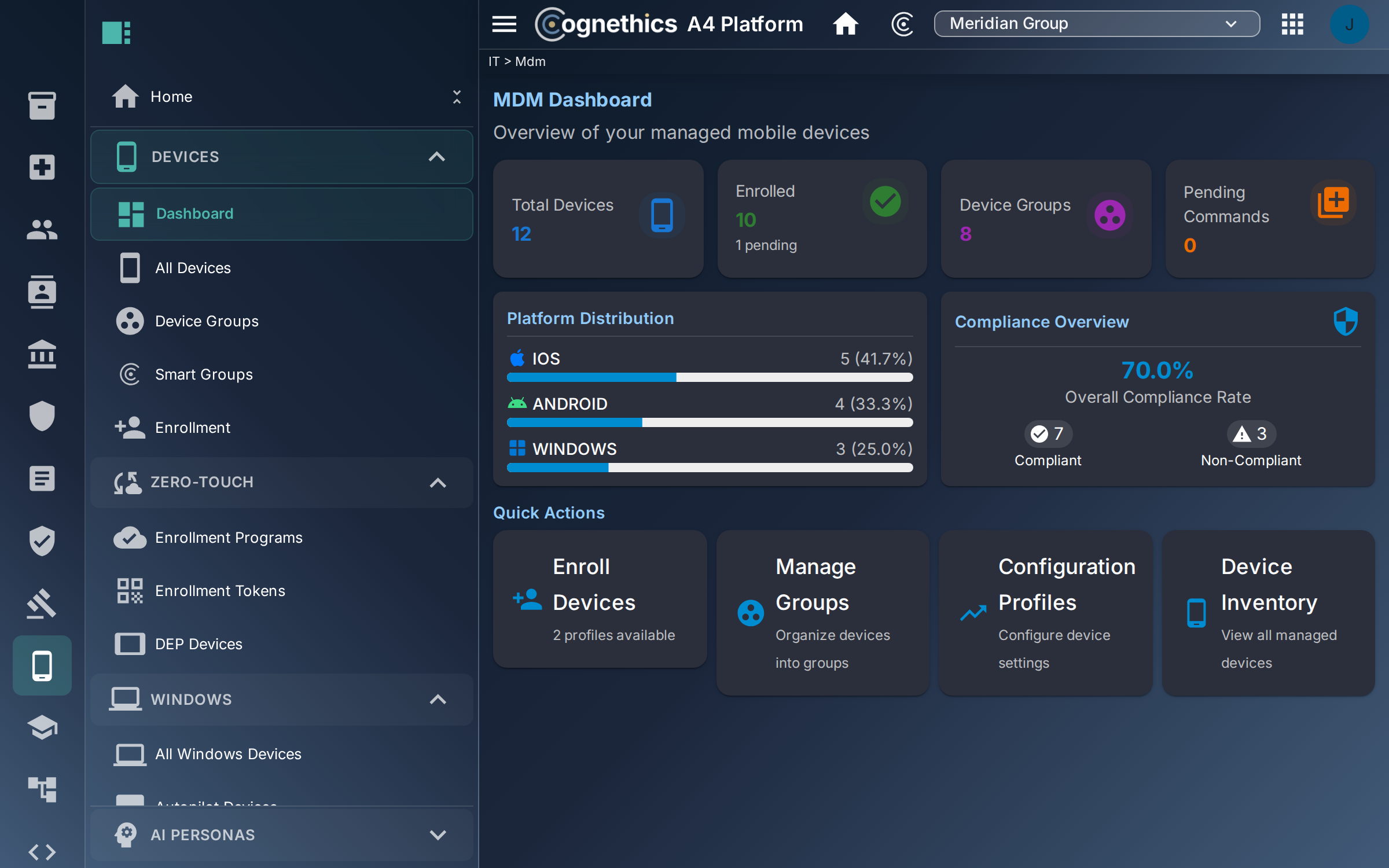Viewport: 1389px width, 868px height.
Task: Open Manage Groups quick action
Action: click(822, 613)
